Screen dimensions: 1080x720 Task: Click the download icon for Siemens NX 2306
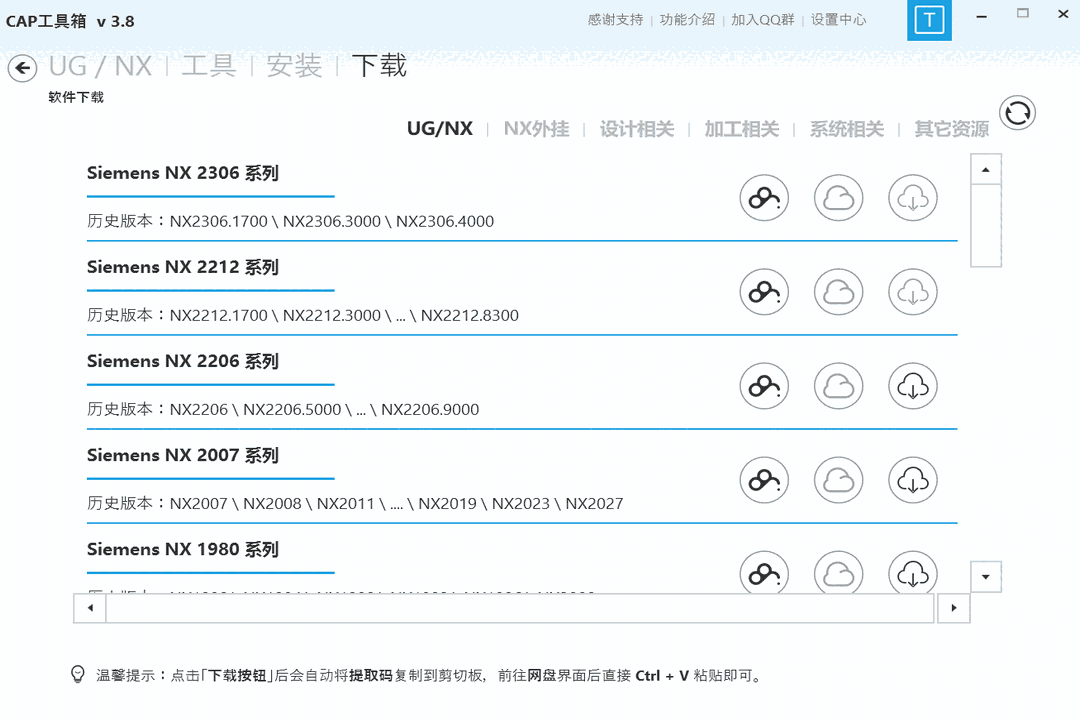(x=912, y=198)
